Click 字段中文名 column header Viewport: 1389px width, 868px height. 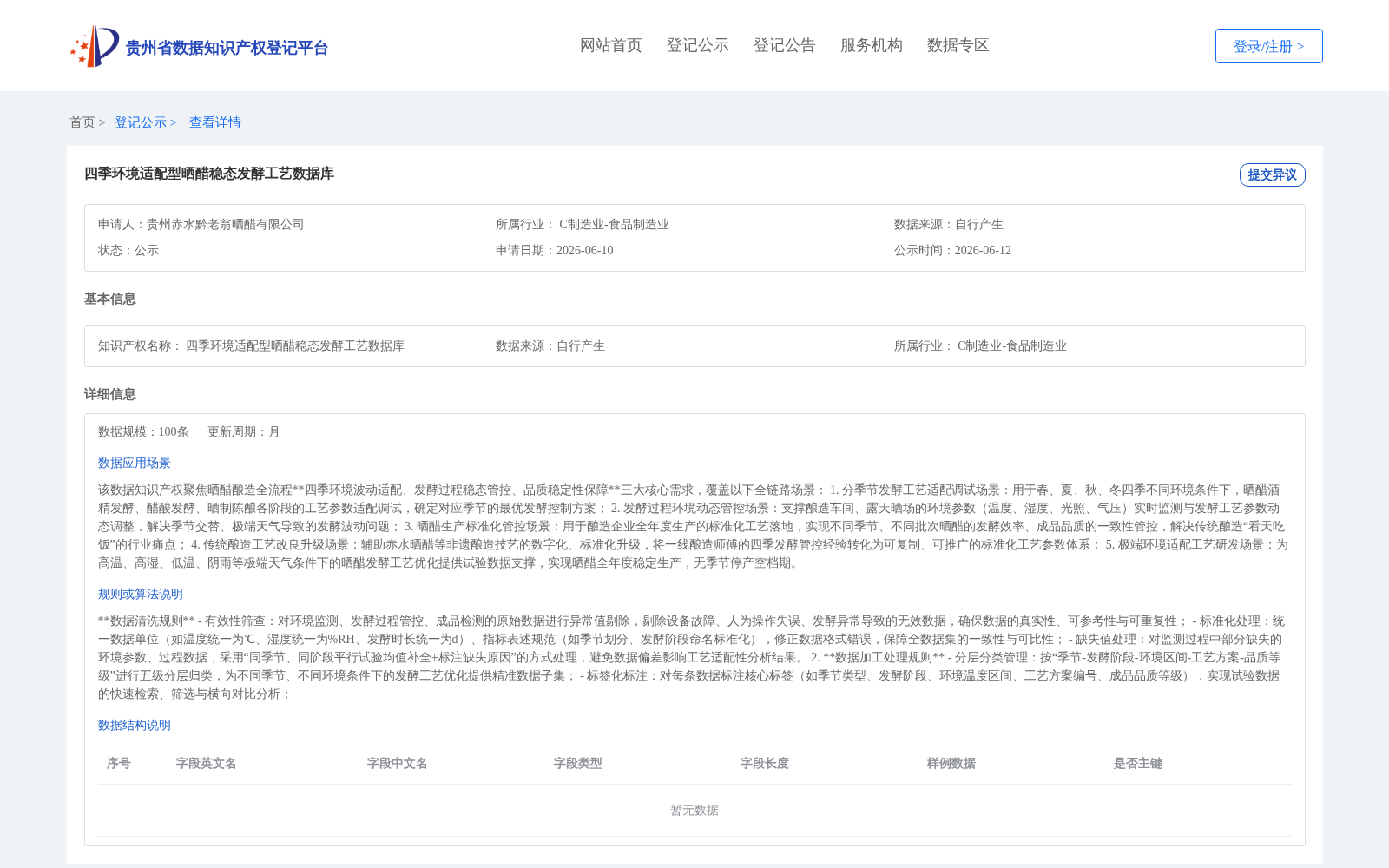coord(398,763)
